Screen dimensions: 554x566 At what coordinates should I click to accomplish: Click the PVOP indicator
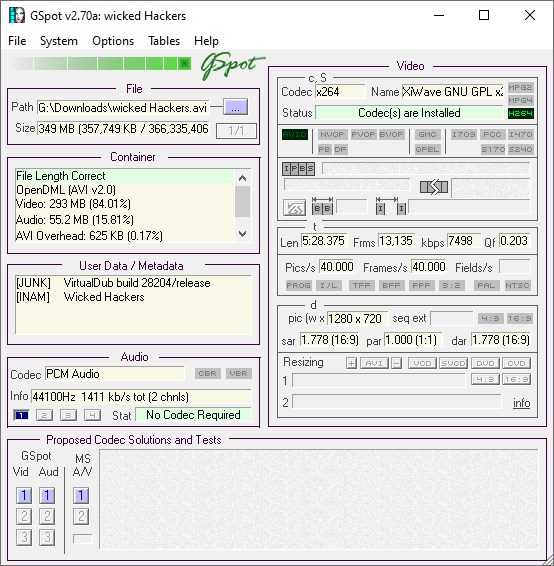pos(363,135)
